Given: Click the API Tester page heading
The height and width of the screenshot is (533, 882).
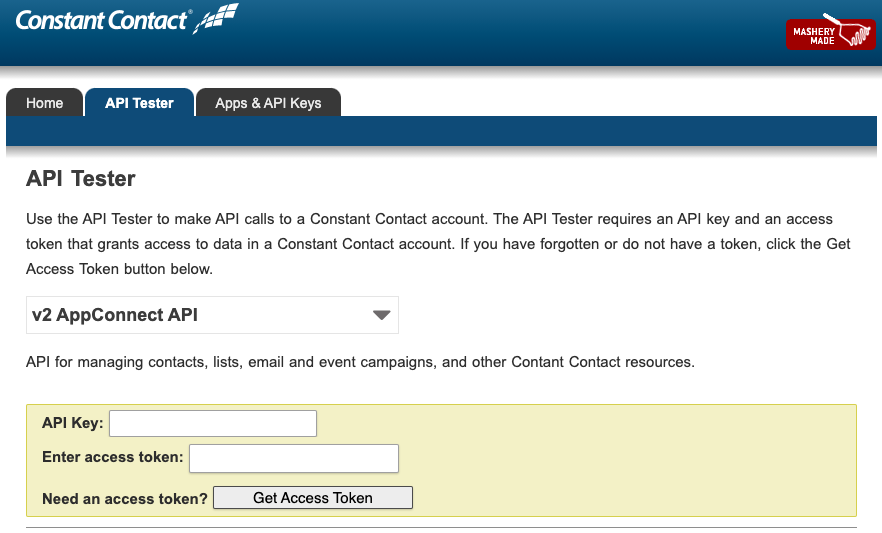Looking at the screenshot, I should tap(80, 179).
